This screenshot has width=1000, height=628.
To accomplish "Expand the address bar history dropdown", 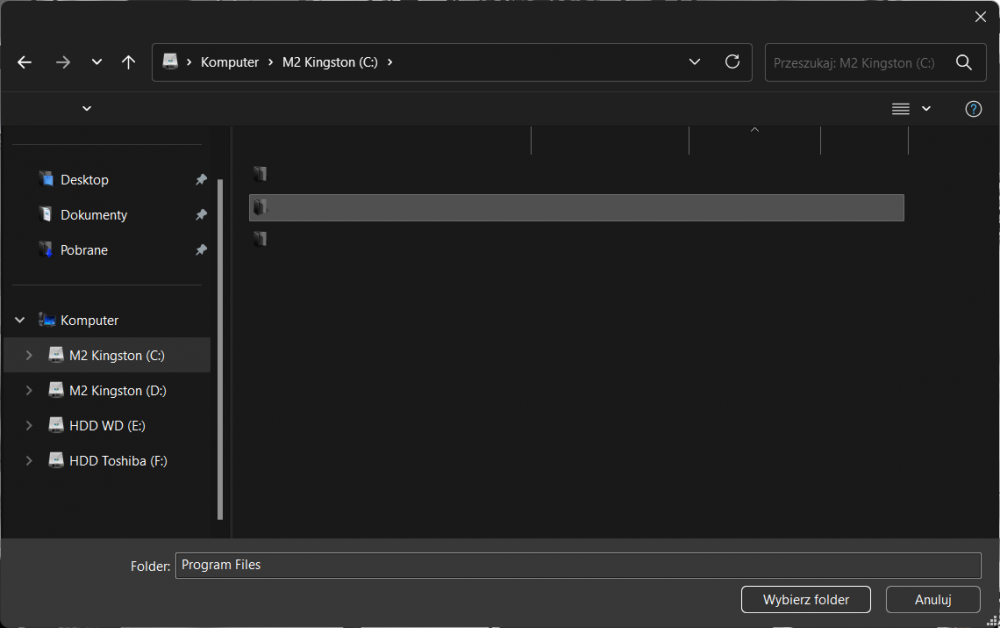I will (x=695, y=62).
